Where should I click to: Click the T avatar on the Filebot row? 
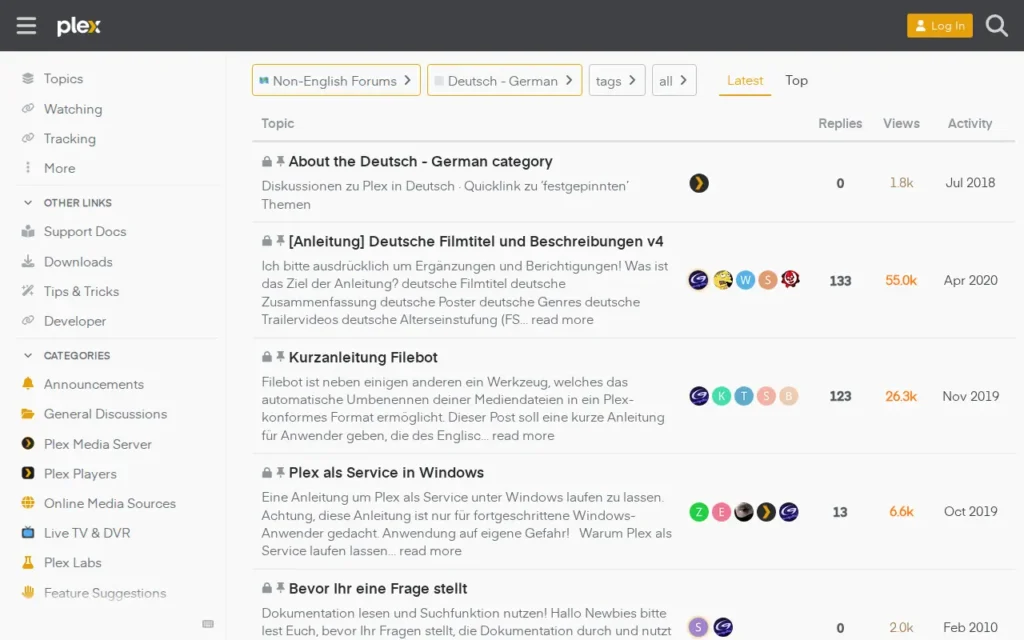pos(743,396)
